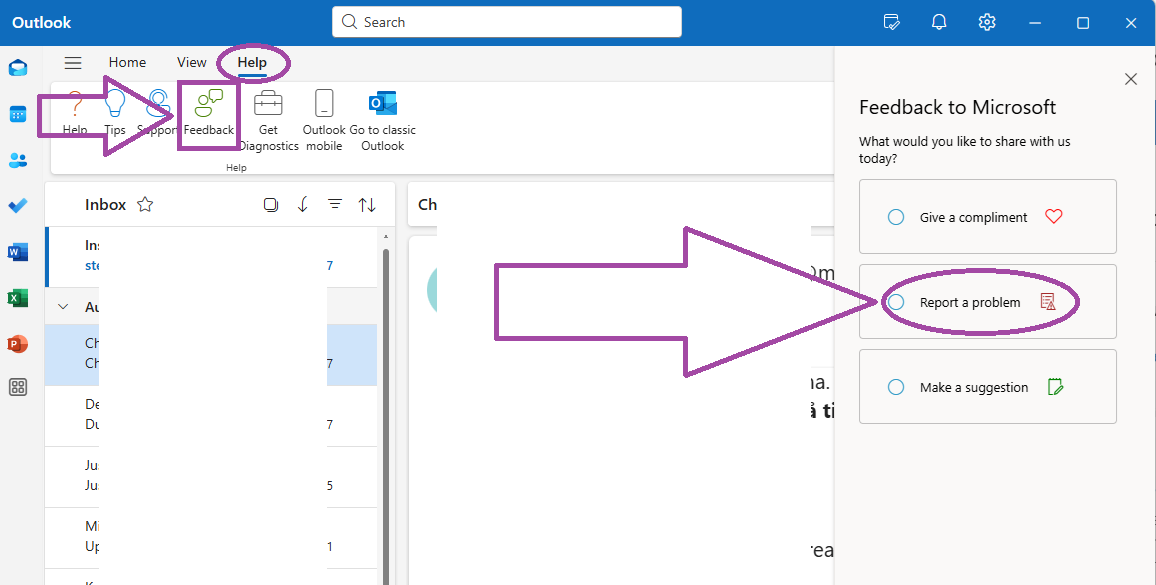The image size is (1156, 585).
Task: Close the Feedback to Microsoft panel
Action: 1131,79
